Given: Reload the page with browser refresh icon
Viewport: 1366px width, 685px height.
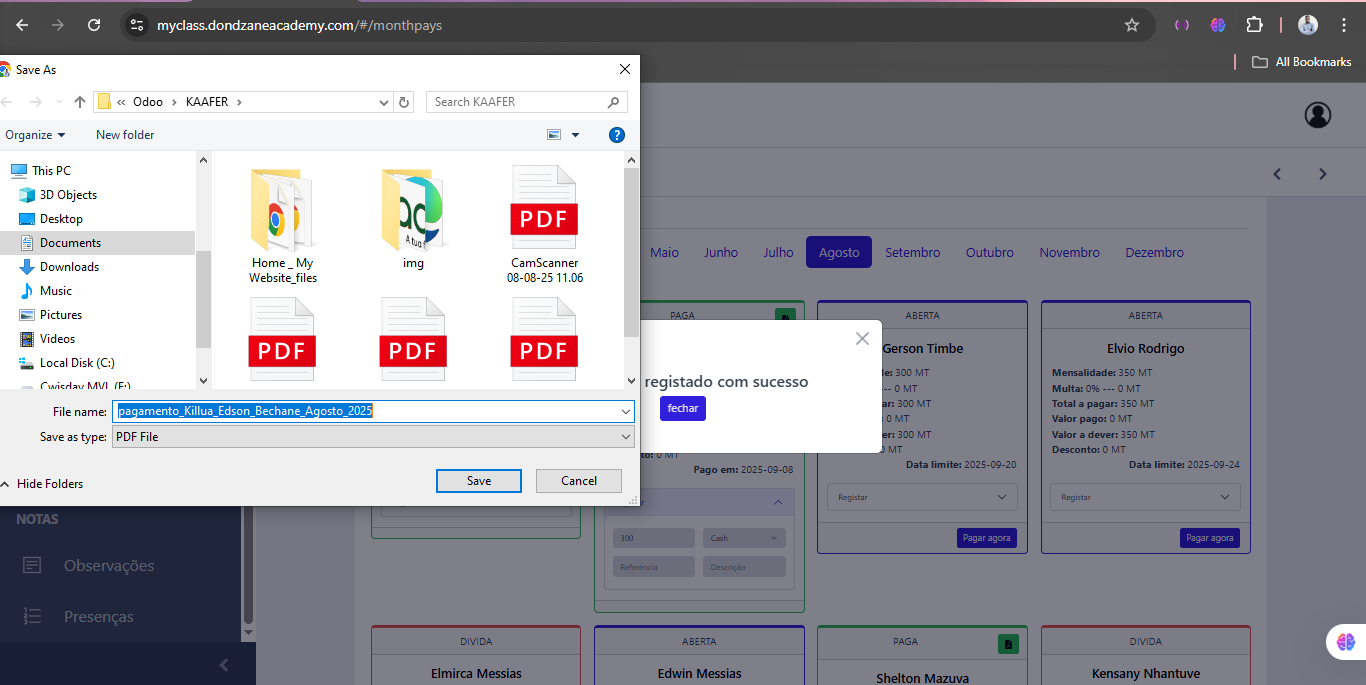Looking at the screenshot, I should 93,25.
